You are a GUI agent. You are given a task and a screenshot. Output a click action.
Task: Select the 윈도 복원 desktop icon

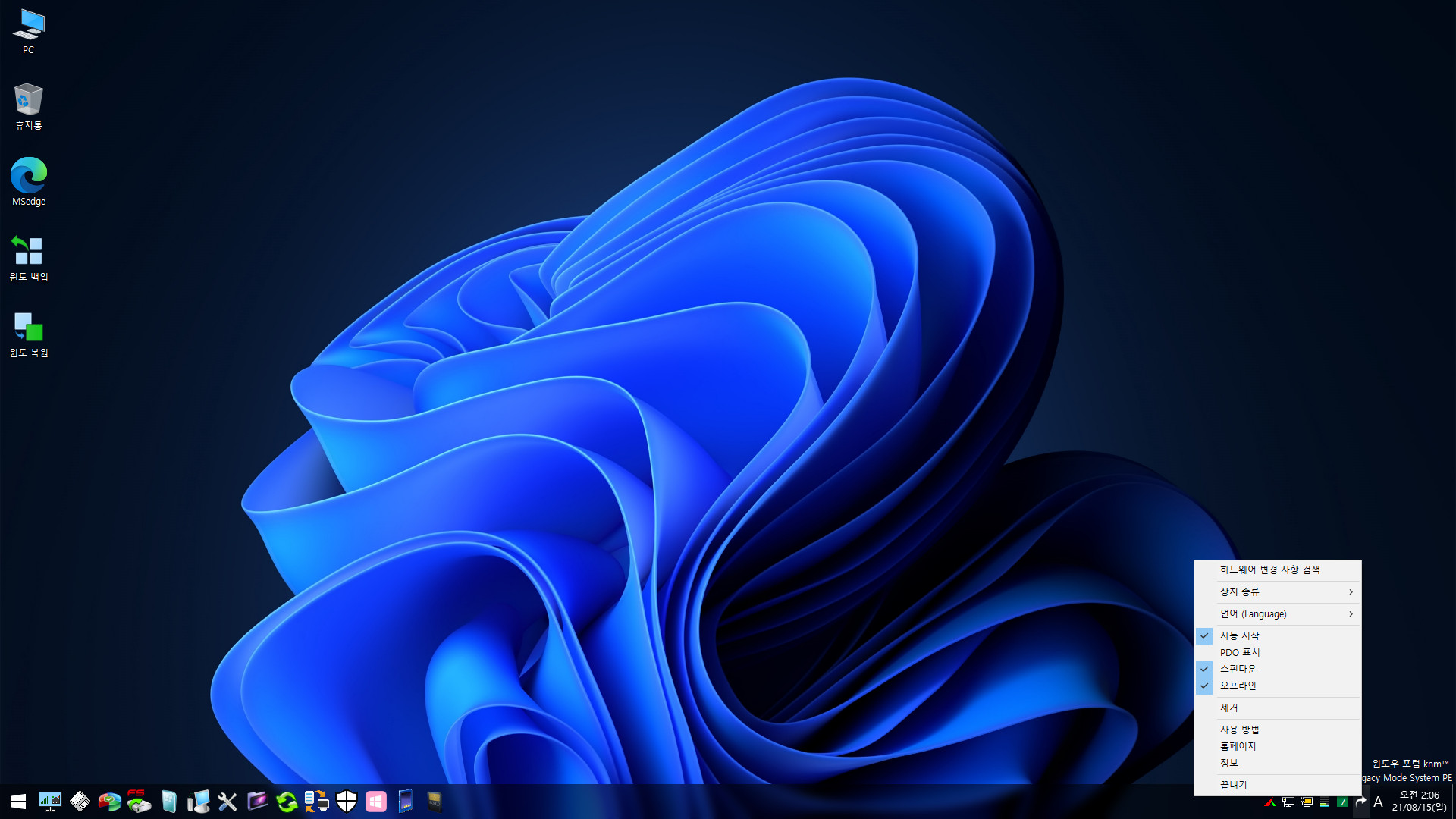pos(29,334)
